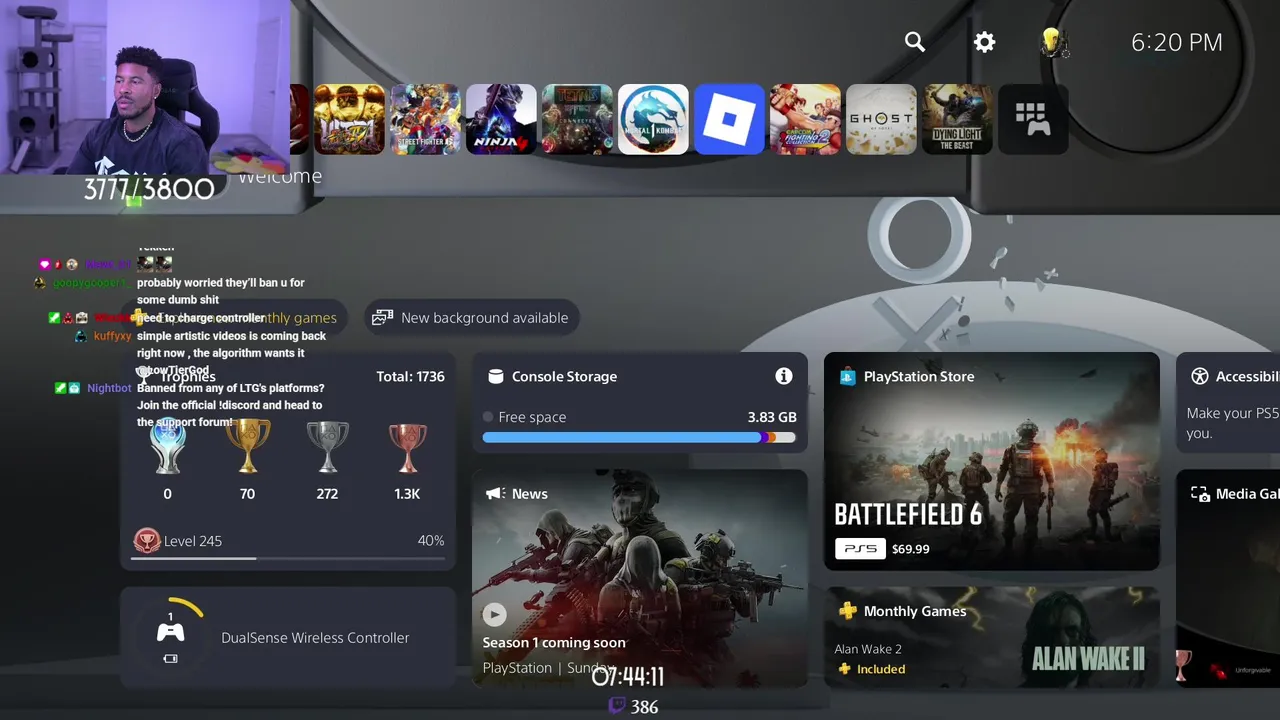This screenshot has height=720, width=1280.
Task: Click the Free space storage bar
Action: tap(639, 437)
